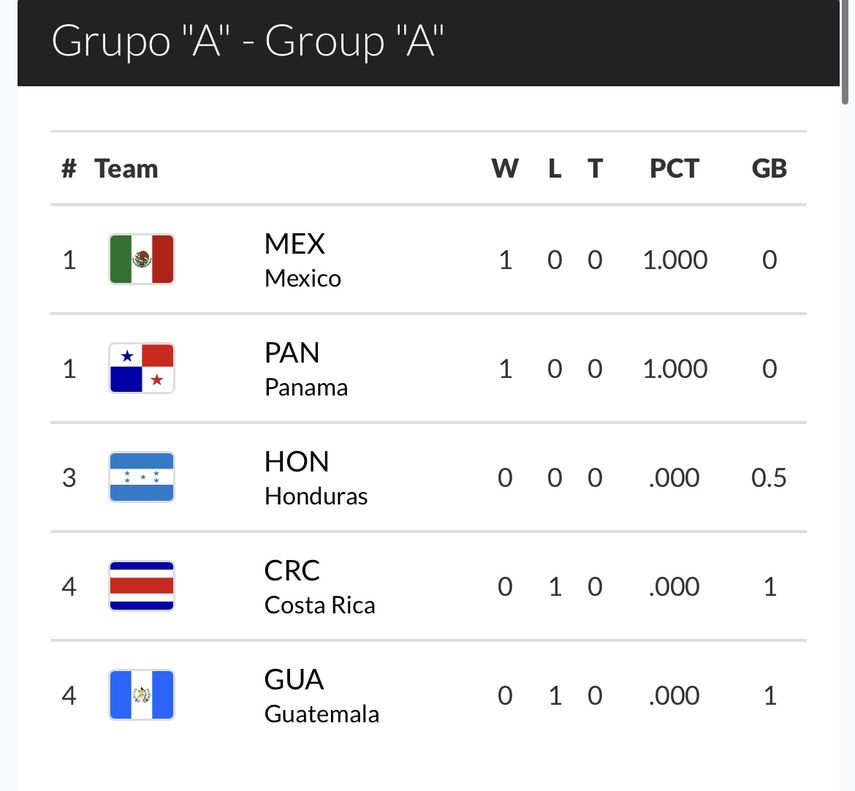This screenshot has height=791, width=855.
Task: Click Honduras 0.5 games-behind value
Action: [769, 478]
